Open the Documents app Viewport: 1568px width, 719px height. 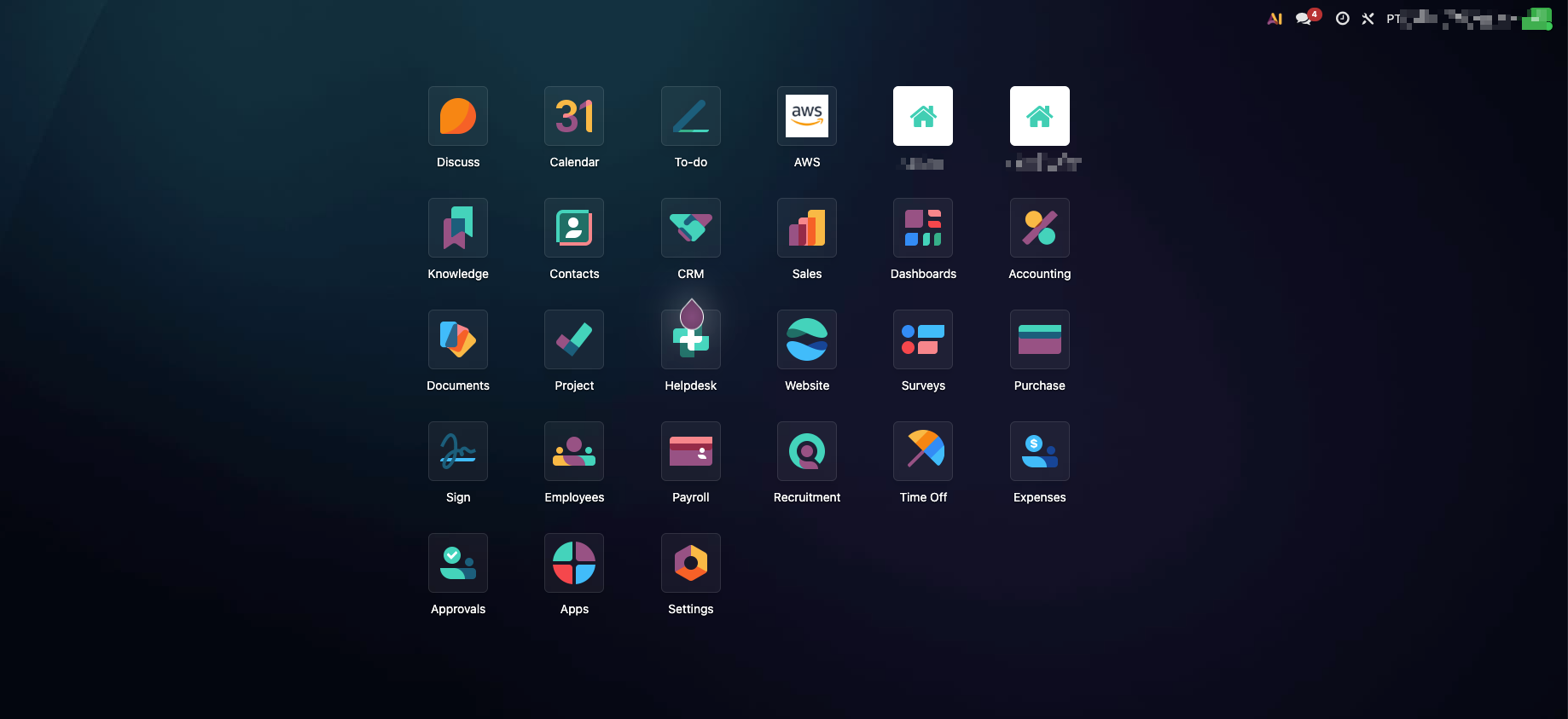[458, 339]
